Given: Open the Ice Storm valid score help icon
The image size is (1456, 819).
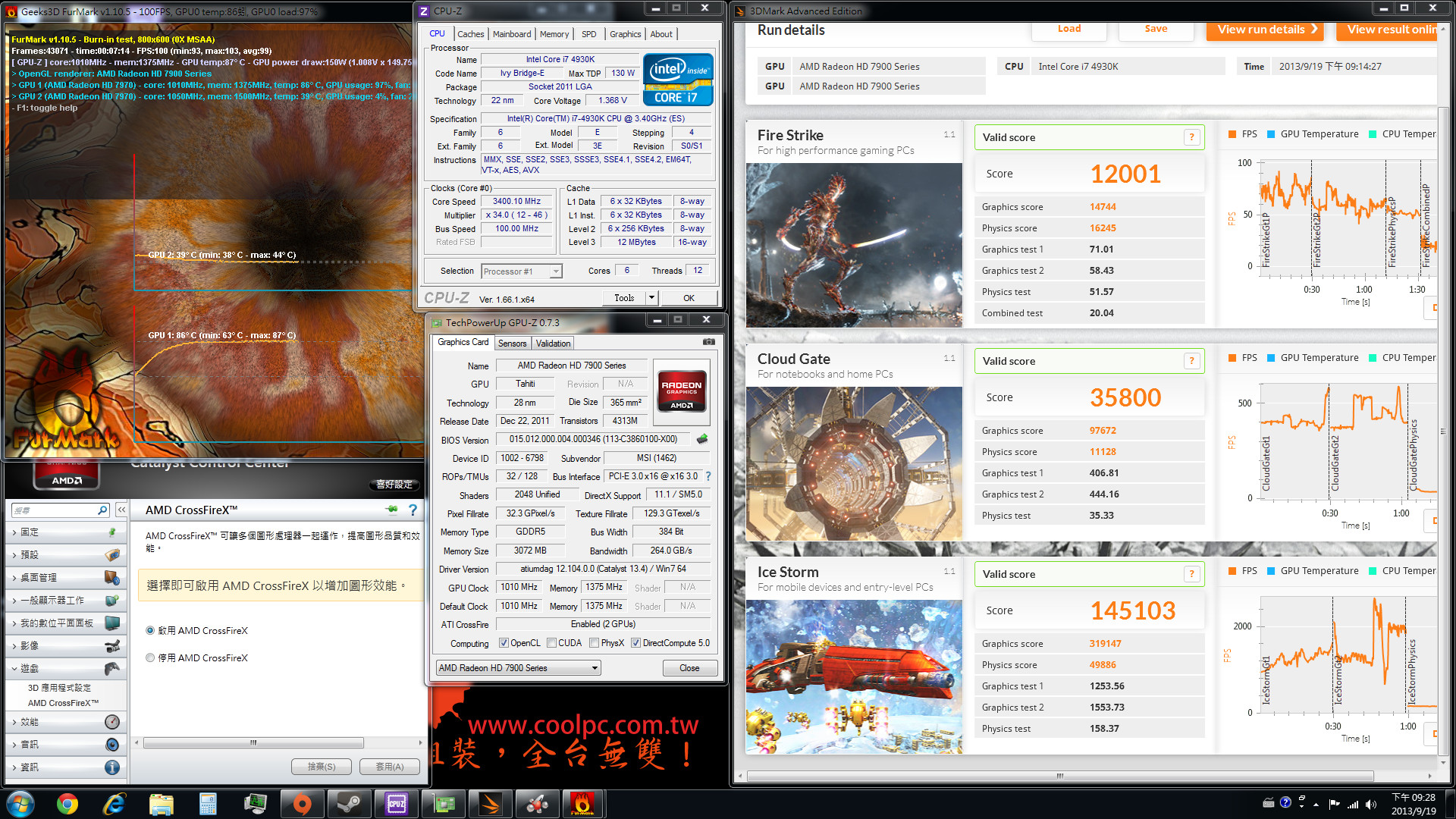Looking at the screenshot, I should tap(1191, 574).
